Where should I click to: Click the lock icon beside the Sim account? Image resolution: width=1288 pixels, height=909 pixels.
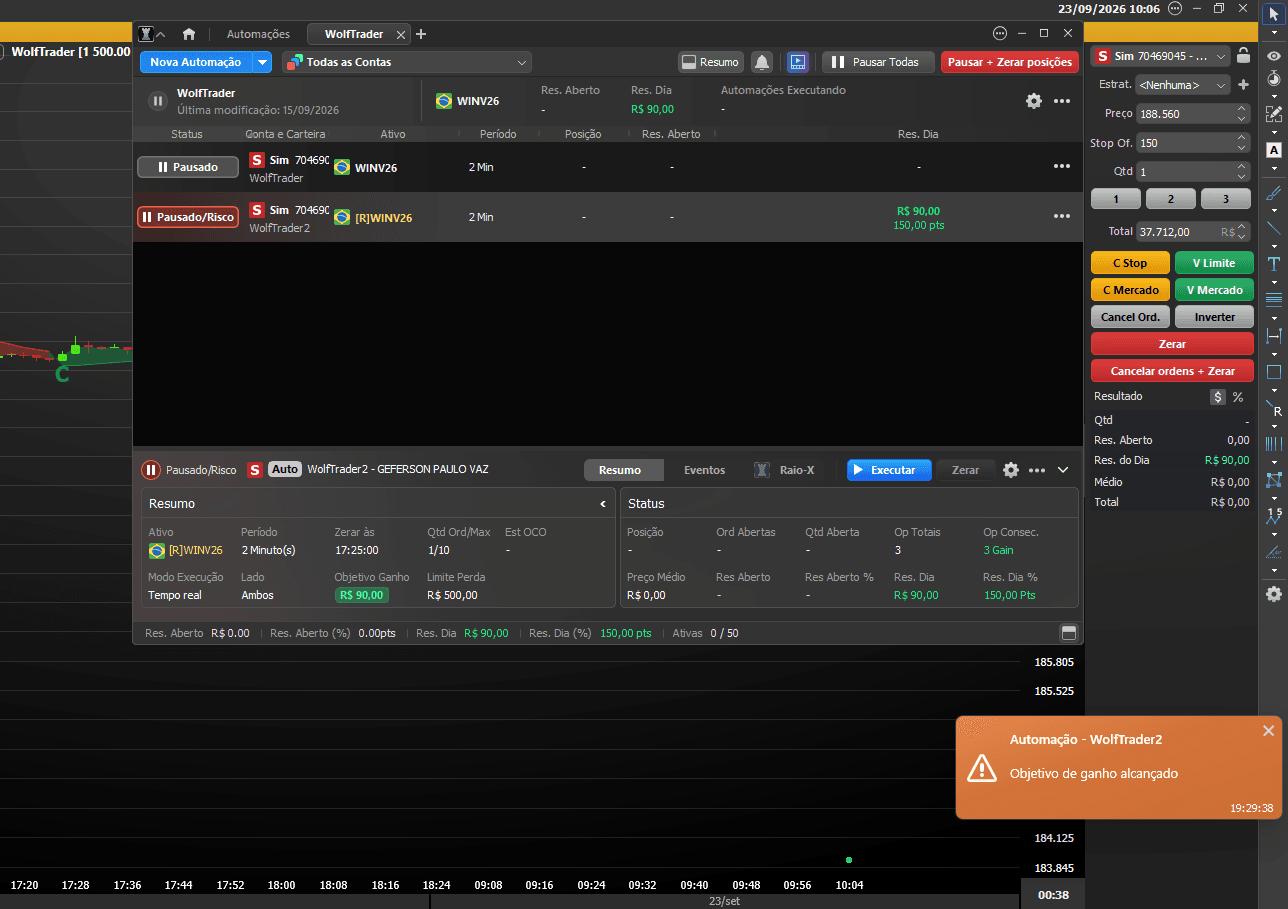tap(1243, 56)
